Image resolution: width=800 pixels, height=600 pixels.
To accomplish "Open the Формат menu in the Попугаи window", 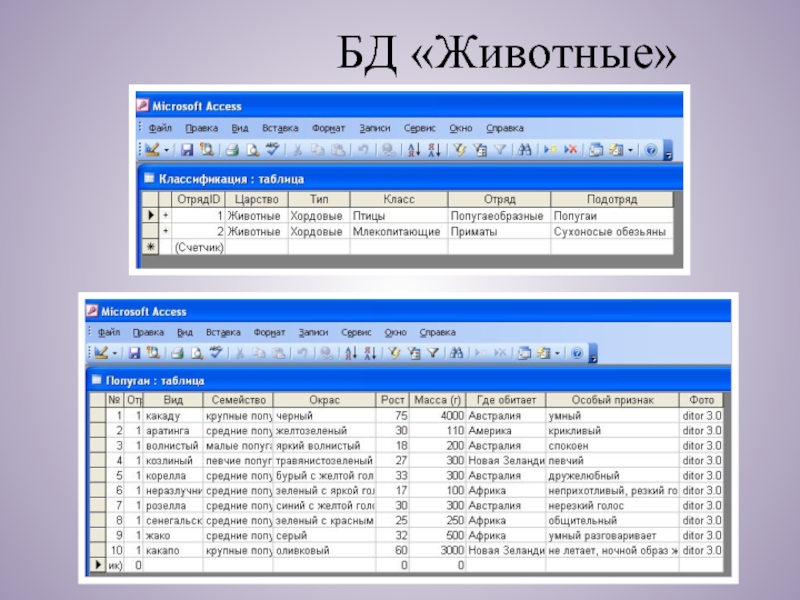I will click(269, 332).
